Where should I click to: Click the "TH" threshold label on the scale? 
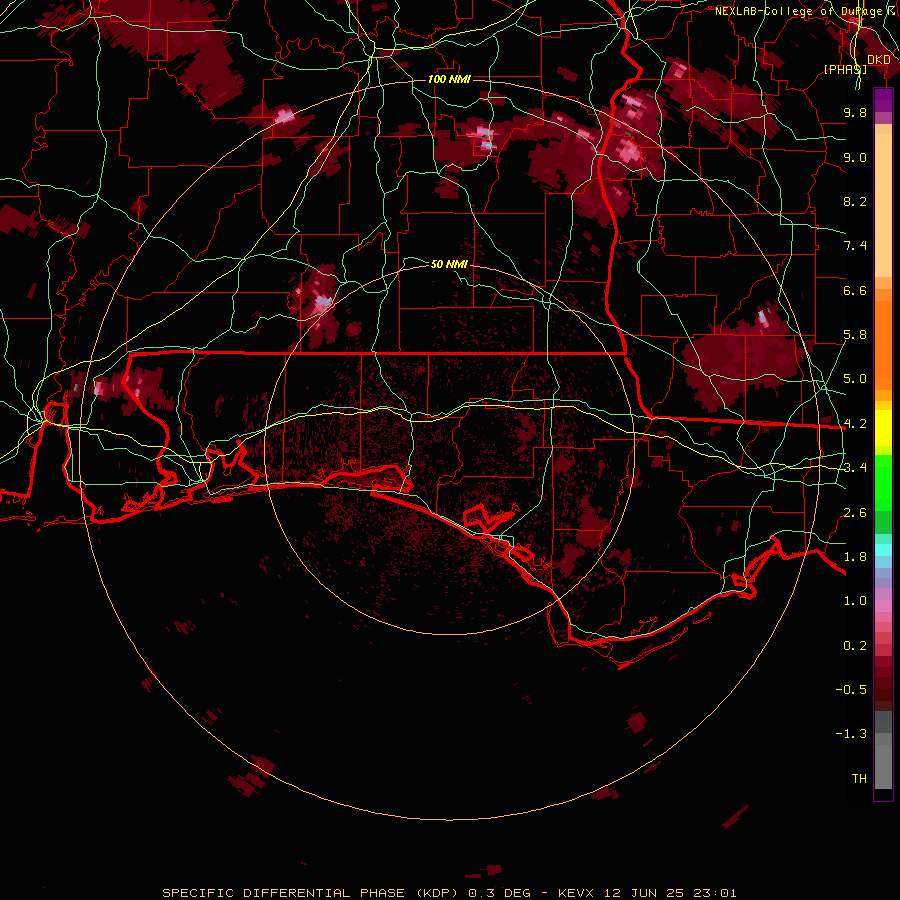(x=859, y=779)
